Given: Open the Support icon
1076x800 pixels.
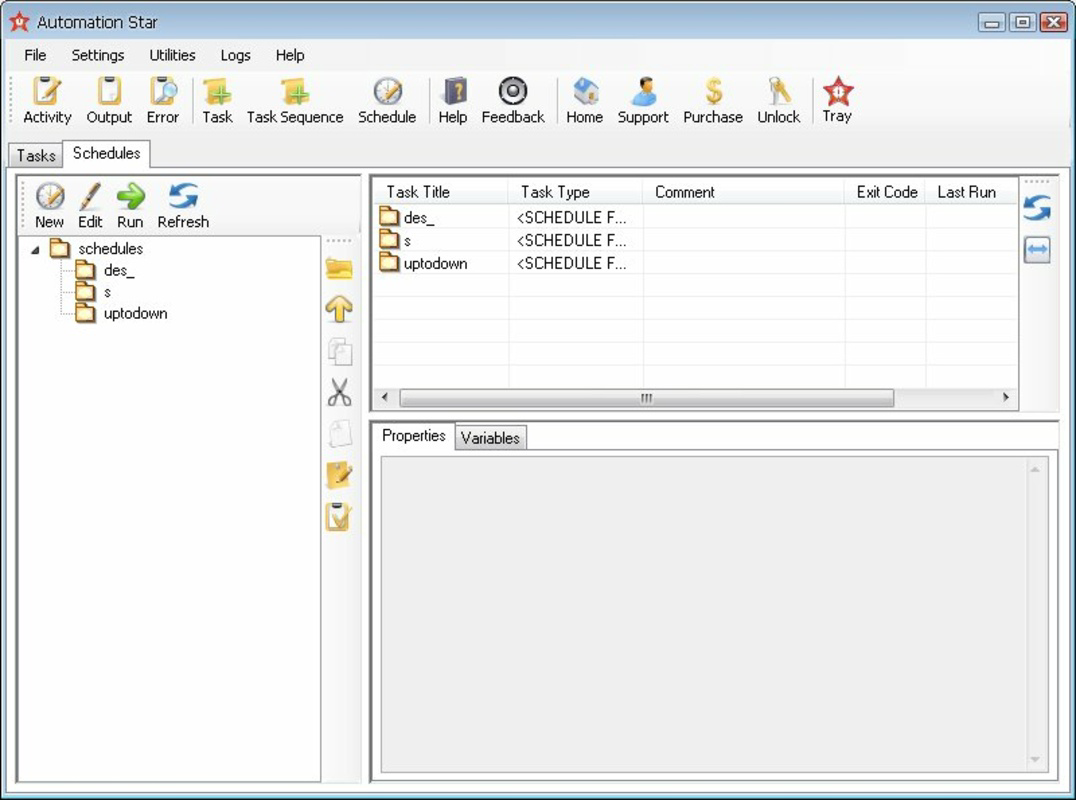Looking at the screenshot, I should [x=643, y=101].
